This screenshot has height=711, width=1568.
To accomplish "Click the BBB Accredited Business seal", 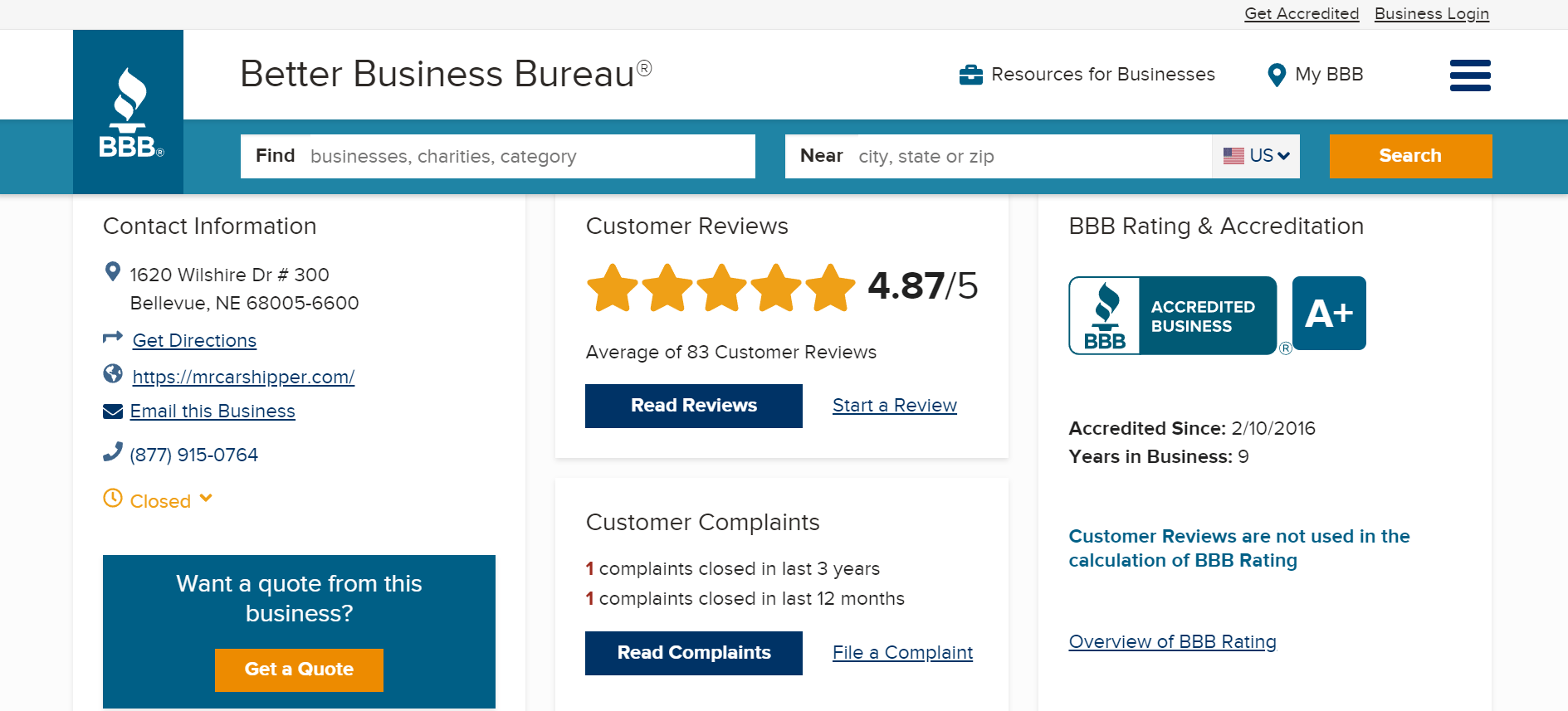I will (1172, 315).
